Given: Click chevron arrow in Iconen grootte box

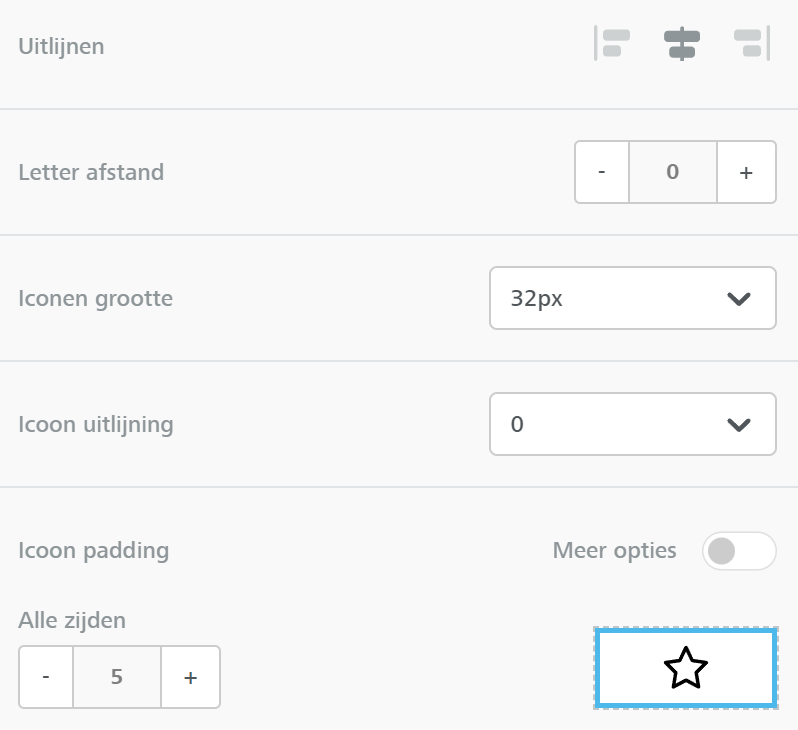Looking at the screenshot, I should [x=739, y=298].
